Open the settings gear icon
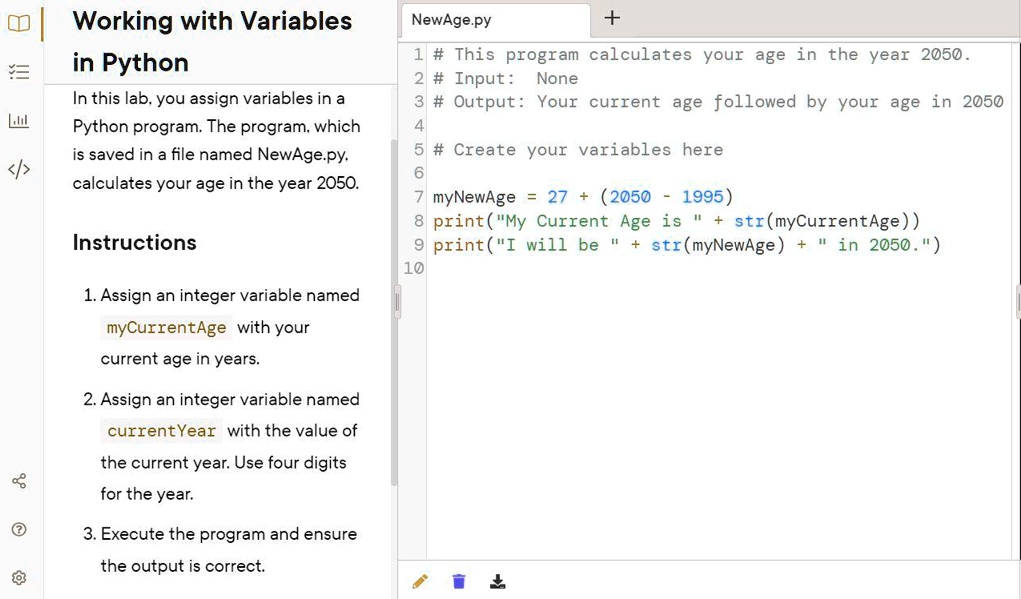The height and width of the screenshot is (599, 1021). (19, 577)
